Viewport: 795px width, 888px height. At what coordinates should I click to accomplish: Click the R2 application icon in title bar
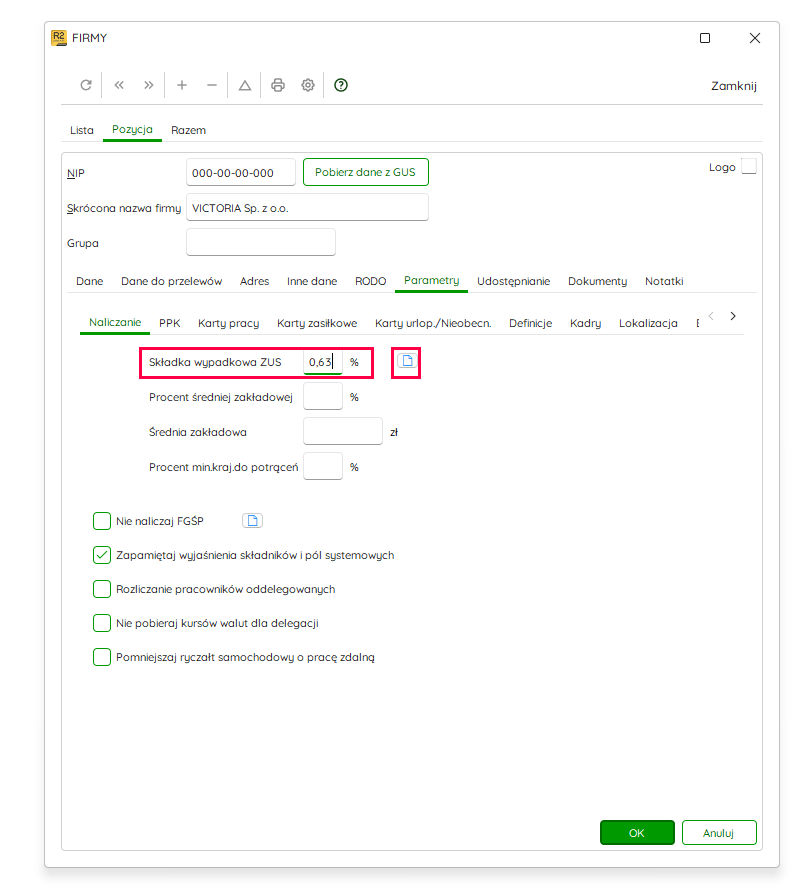click(x=59, y=38)
